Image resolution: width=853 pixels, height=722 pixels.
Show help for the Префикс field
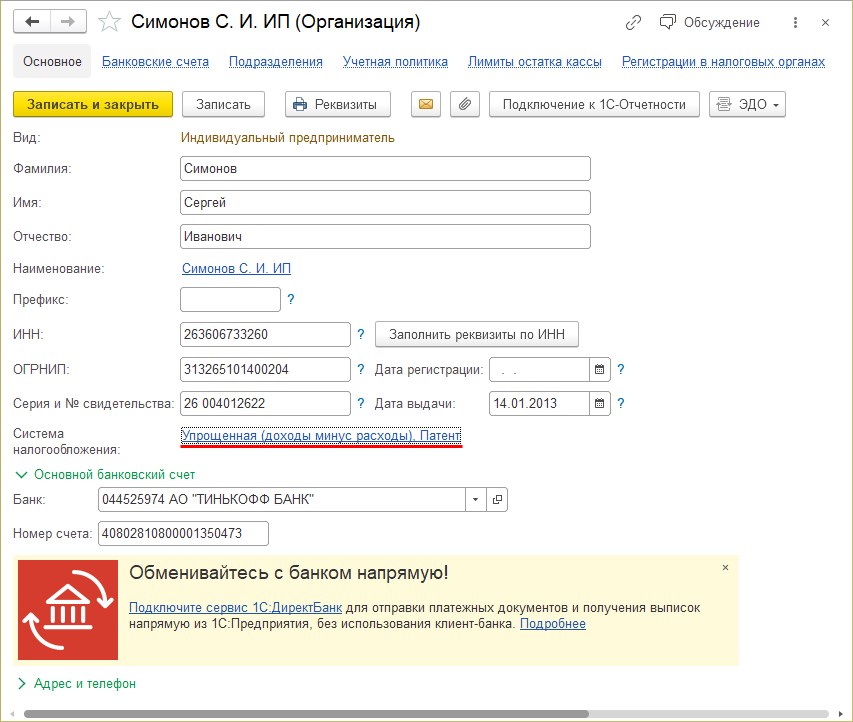pos(291,299)
